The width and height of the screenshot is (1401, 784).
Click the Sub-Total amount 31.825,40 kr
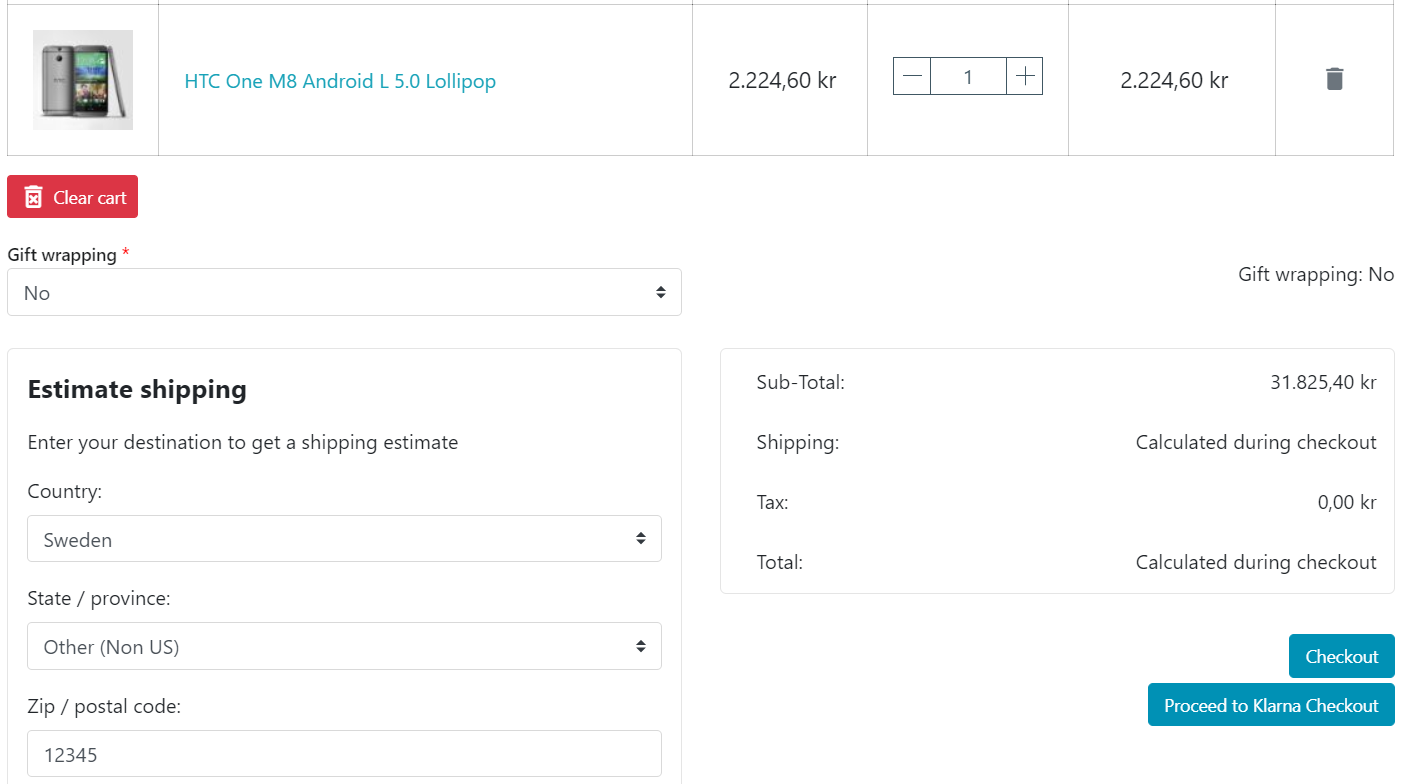1323,382
